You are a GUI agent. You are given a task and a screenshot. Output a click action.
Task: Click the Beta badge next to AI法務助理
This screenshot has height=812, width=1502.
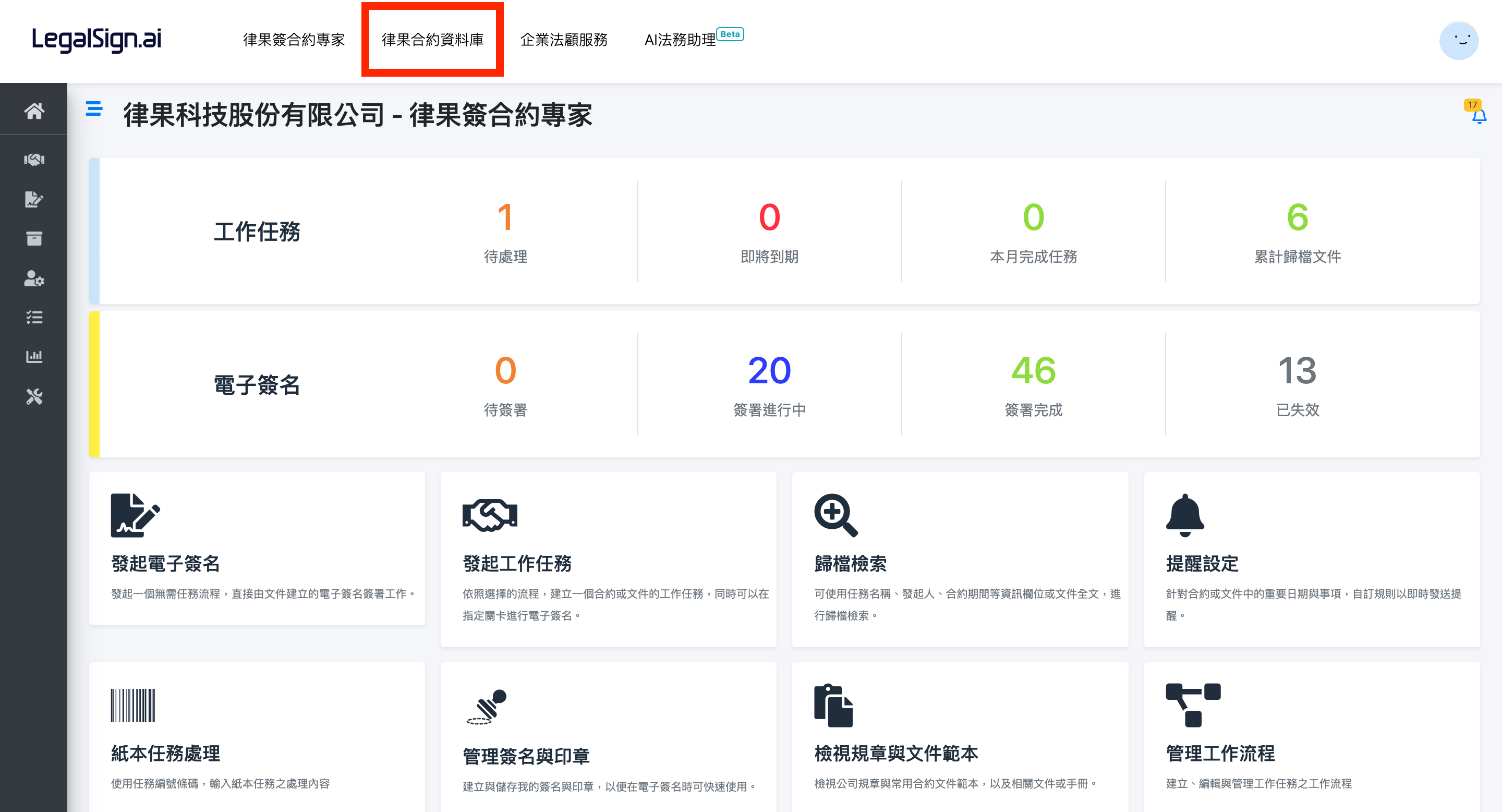(730, 34)
